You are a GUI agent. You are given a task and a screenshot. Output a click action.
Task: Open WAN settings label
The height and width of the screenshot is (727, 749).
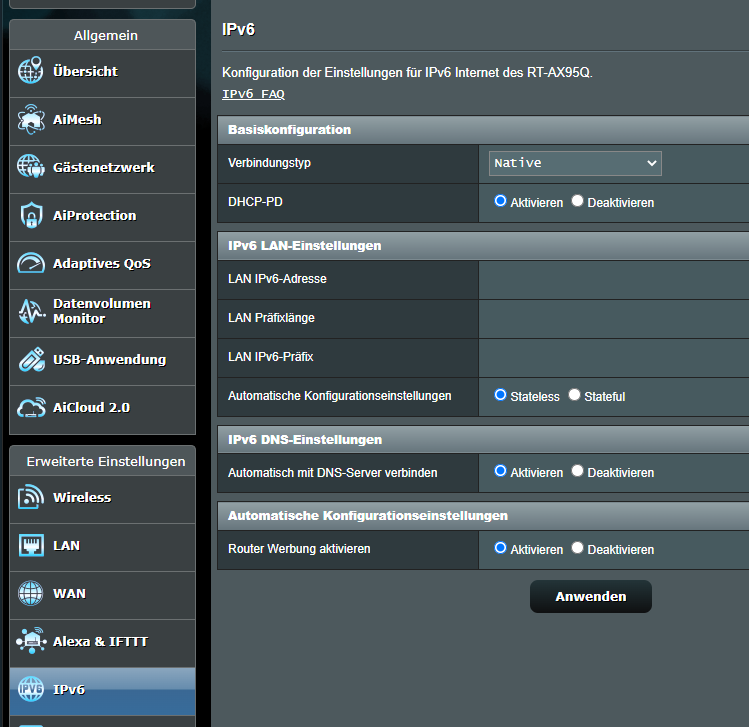pos(69,593)
